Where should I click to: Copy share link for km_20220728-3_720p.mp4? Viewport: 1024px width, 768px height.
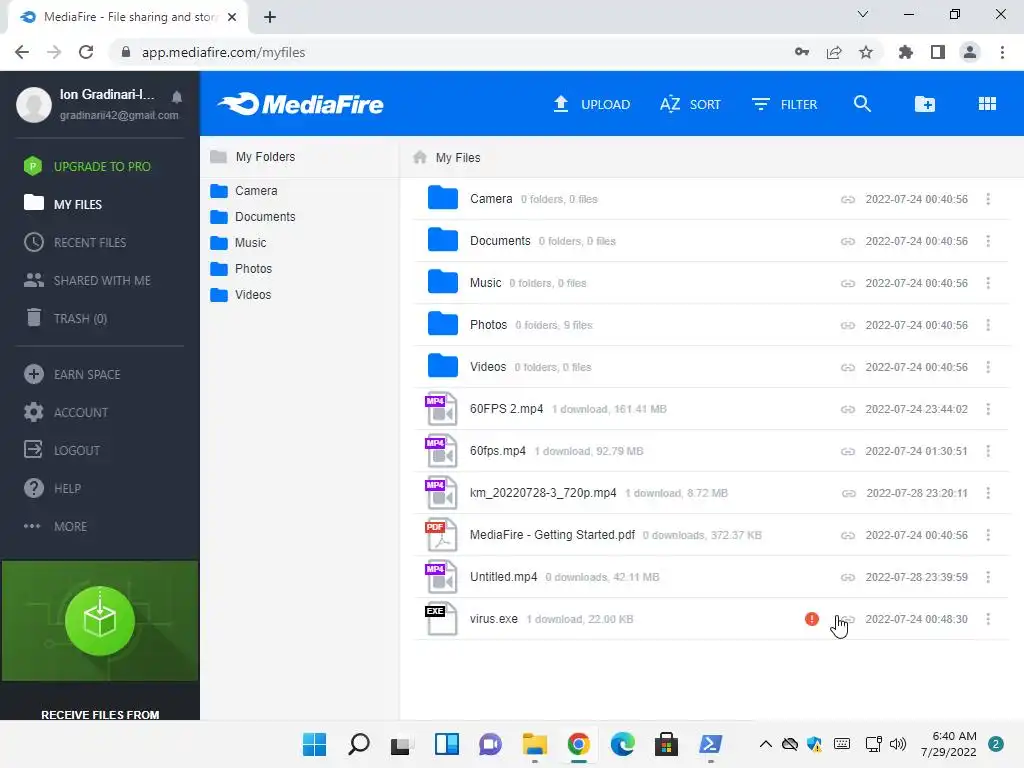pos(848,493)
